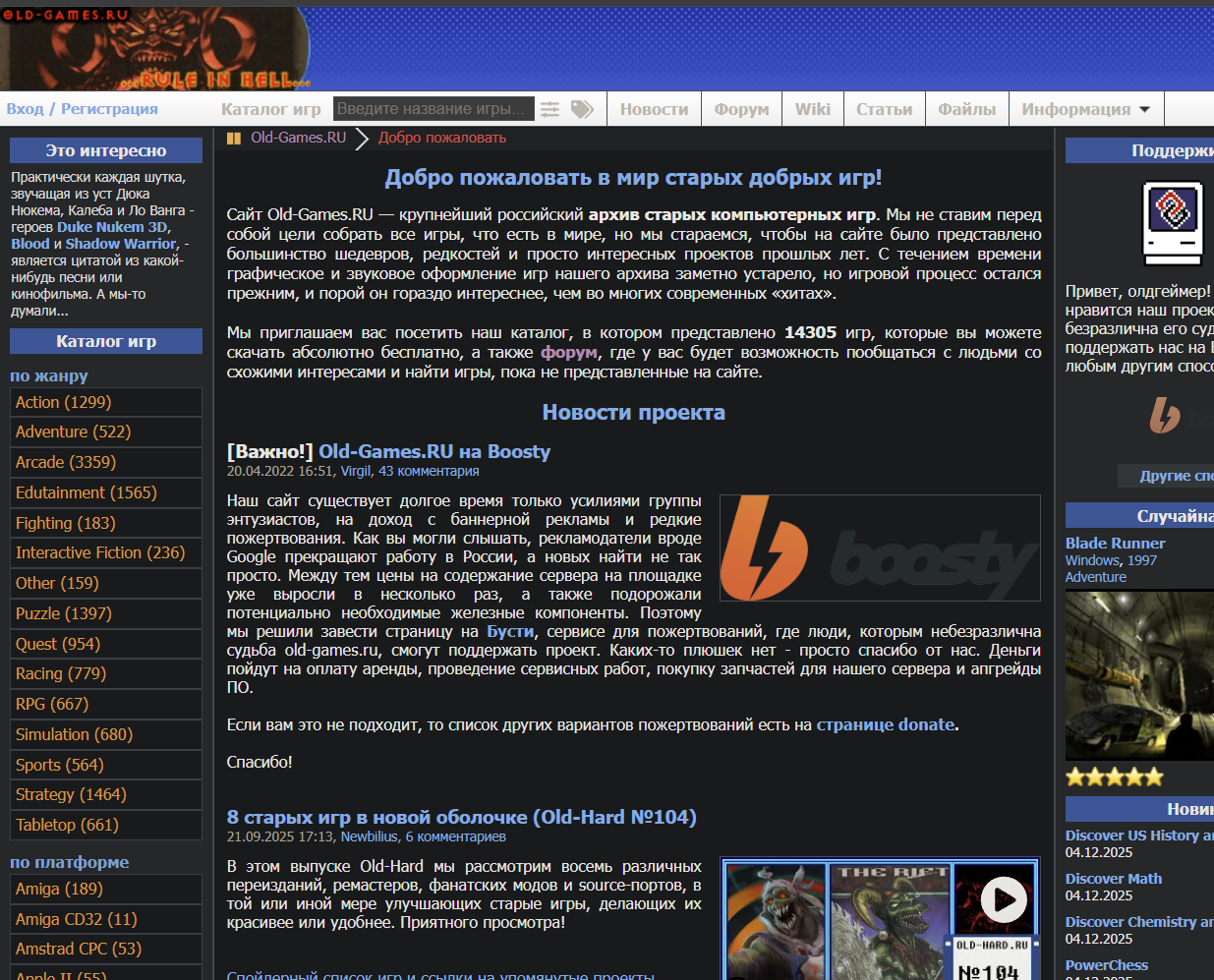Open the Arcade (3359) genre

coord(106,462)
